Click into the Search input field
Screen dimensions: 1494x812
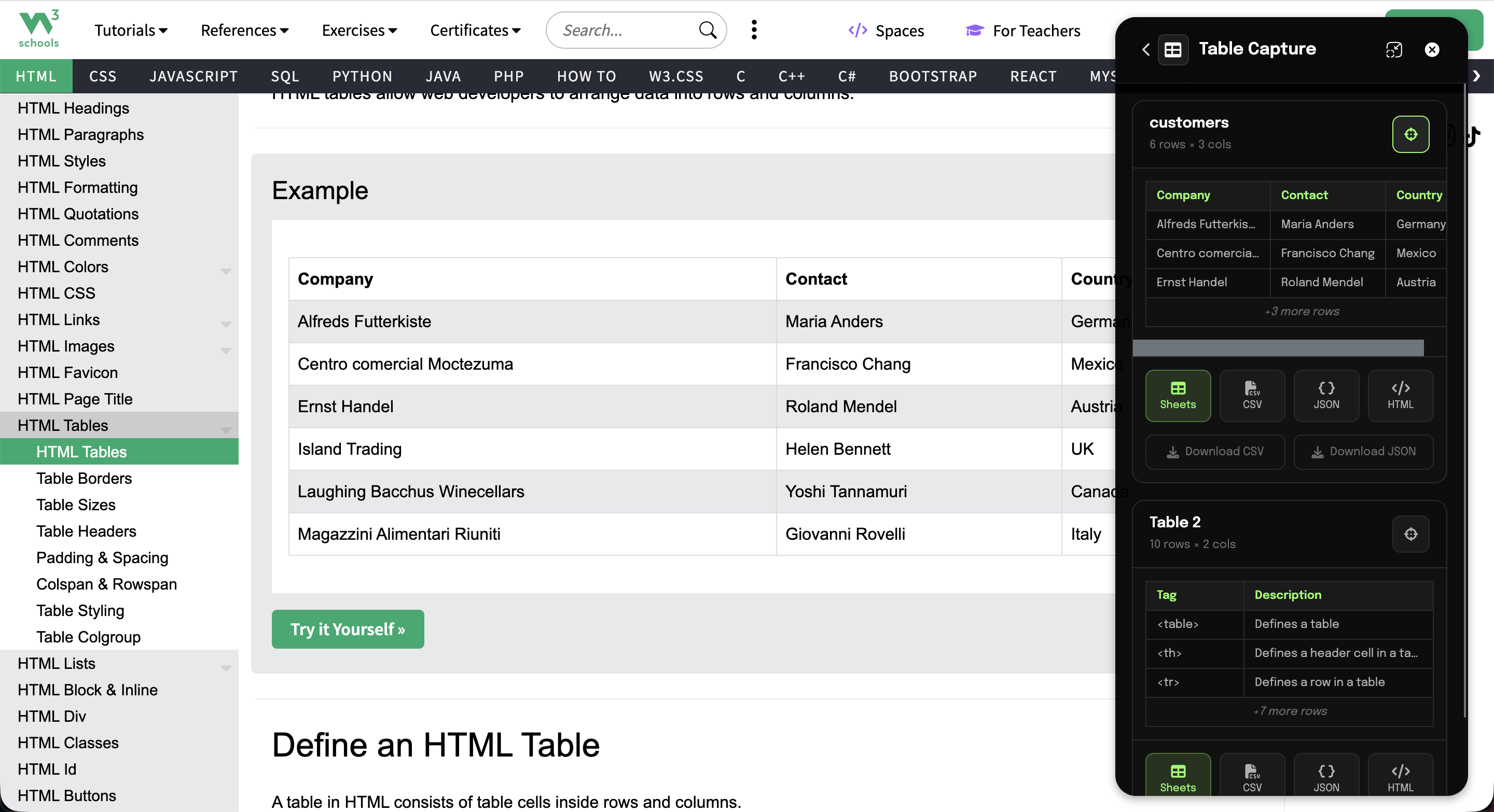tap(624, 30)
